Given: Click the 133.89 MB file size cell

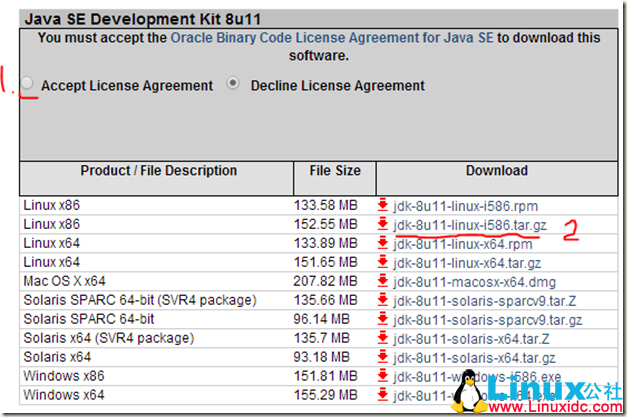Looking at the screenshot, I should 325,243.
